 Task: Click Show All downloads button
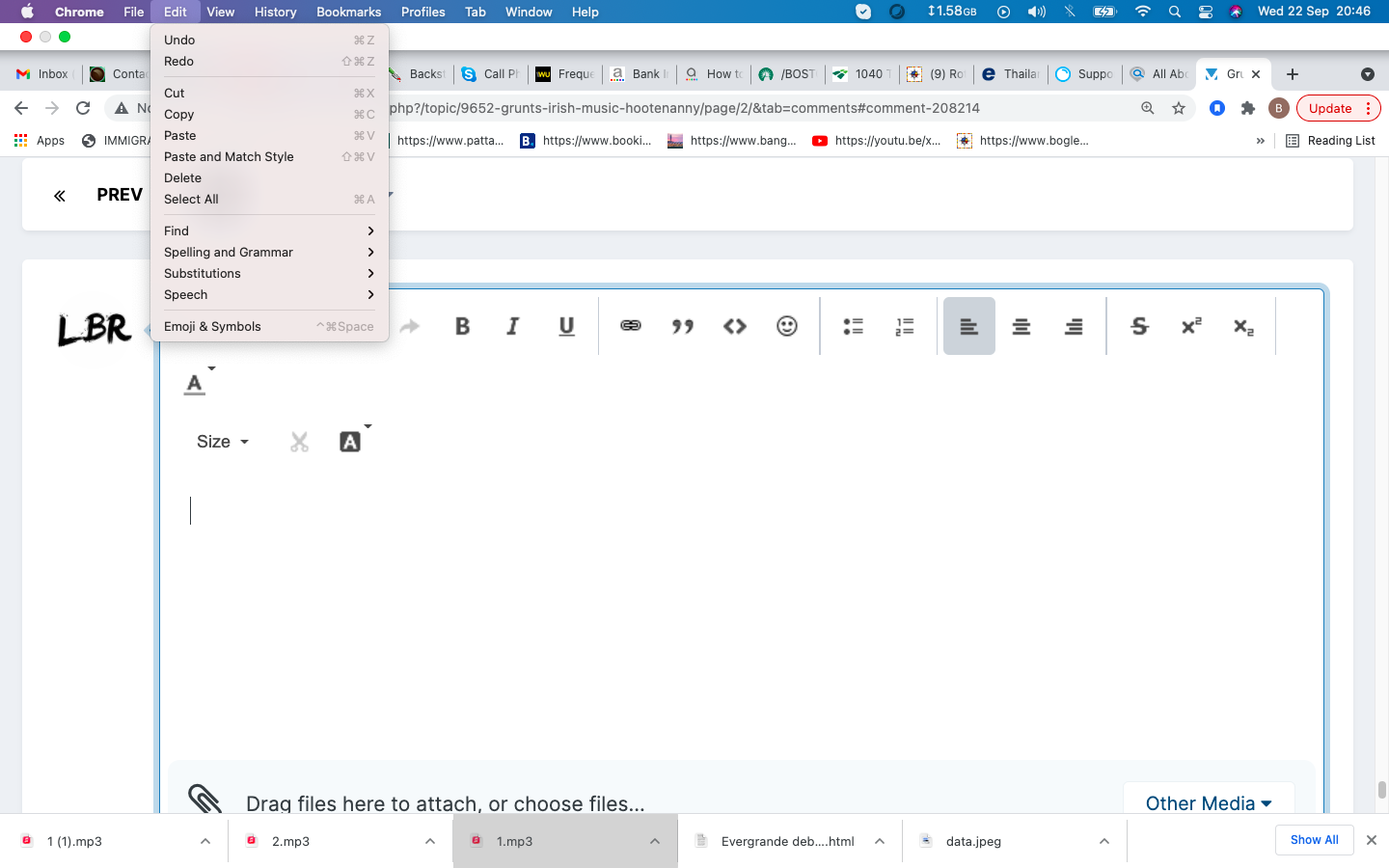(x=1314, y=840)
